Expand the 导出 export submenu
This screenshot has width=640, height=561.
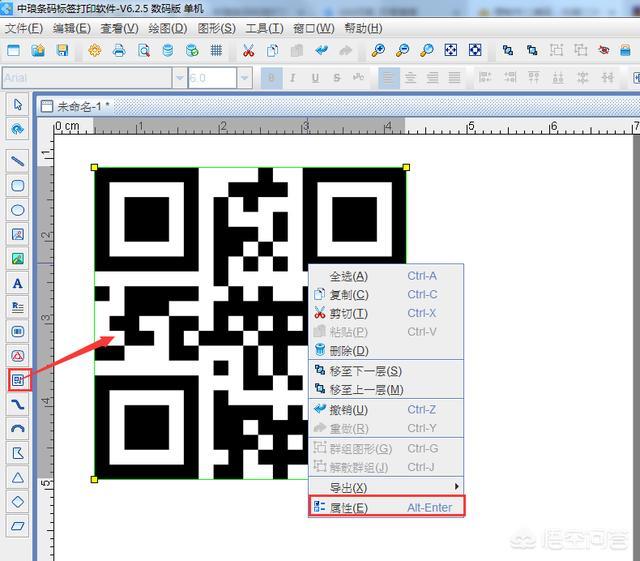[387, 487]
